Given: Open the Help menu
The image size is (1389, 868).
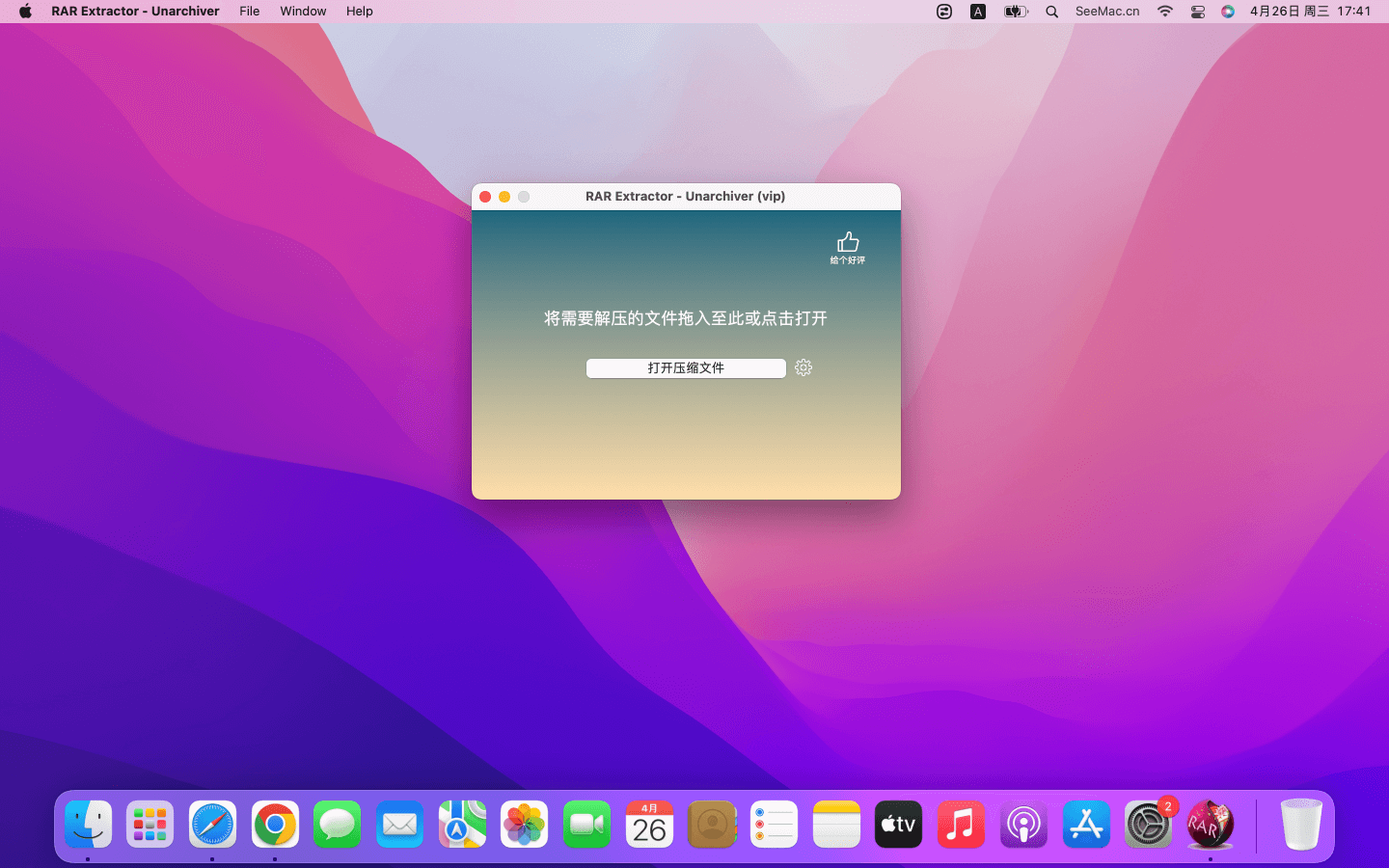Looking at the screenshot, I should (x=359, y=12).
